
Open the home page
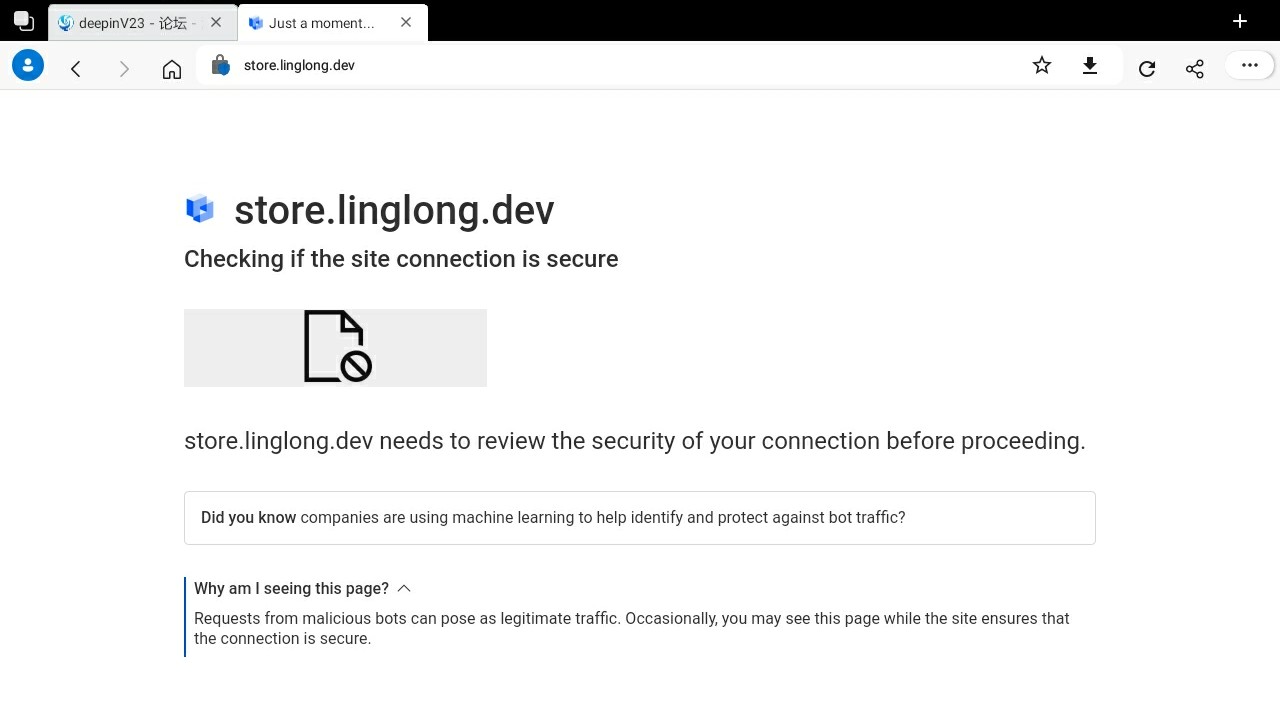(172, 68)
